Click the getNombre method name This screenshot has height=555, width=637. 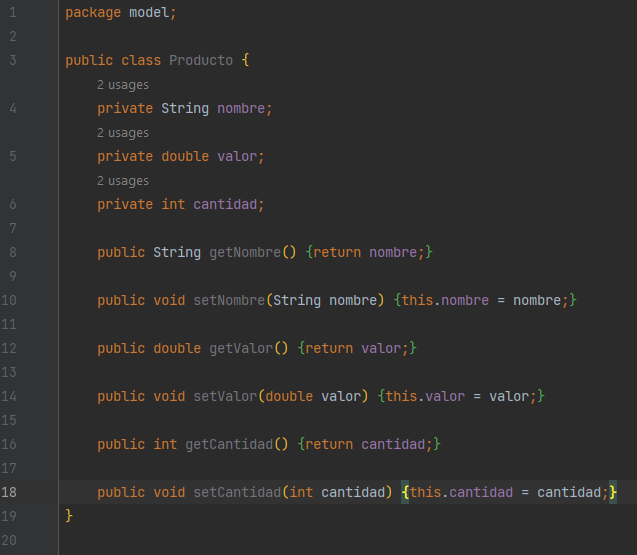[245, 252]
